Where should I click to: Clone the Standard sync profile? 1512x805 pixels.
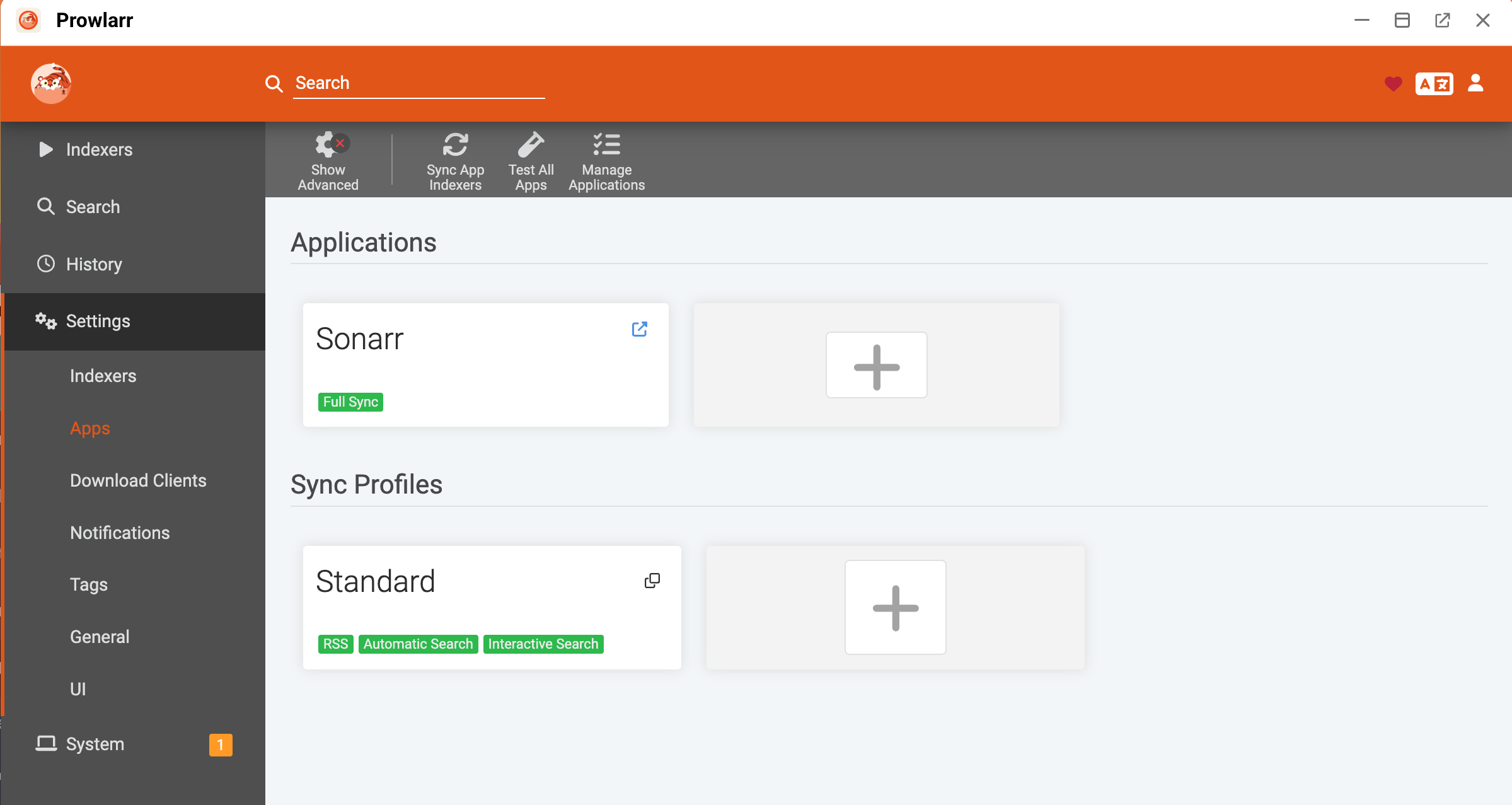[x=652, y=581]
